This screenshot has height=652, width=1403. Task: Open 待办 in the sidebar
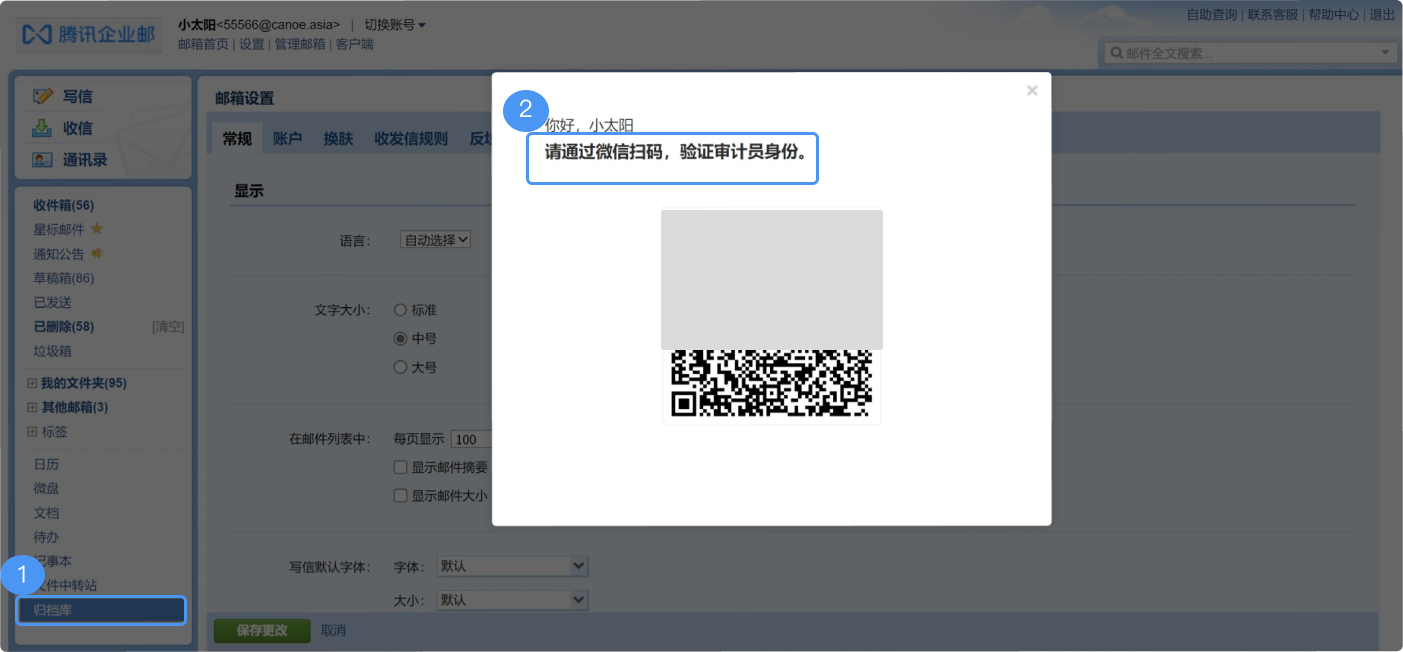click(46, 537)
